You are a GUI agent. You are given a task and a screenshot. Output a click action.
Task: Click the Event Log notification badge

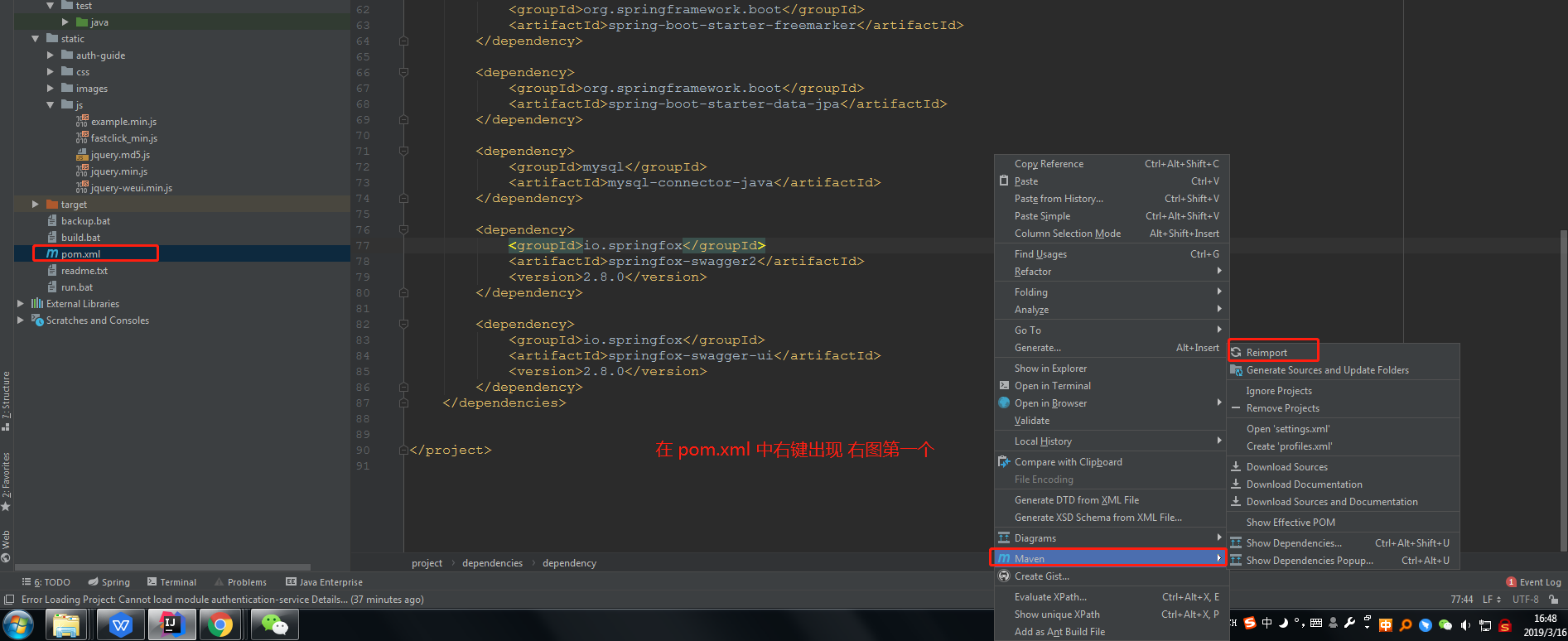pos(1512,582)
